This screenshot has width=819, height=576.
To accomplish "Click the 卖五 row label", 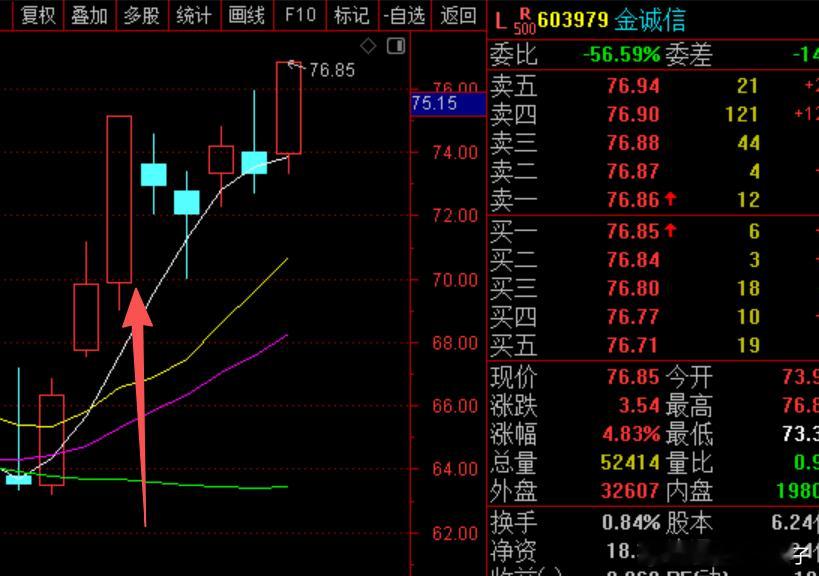I will click(x=513, y=86).
